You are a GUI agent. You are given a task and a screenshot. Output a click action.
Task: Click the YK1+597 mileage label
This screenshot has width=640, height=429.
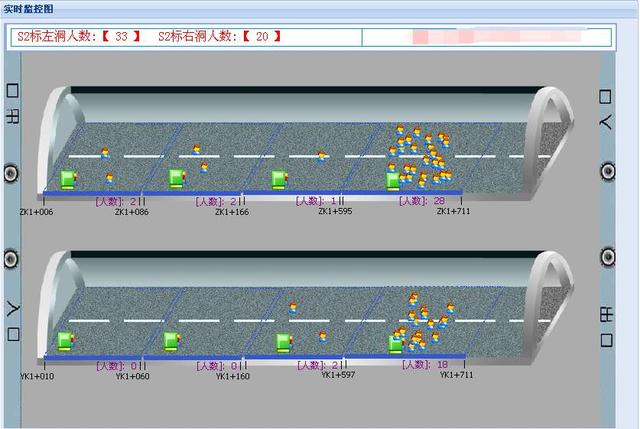338,375
